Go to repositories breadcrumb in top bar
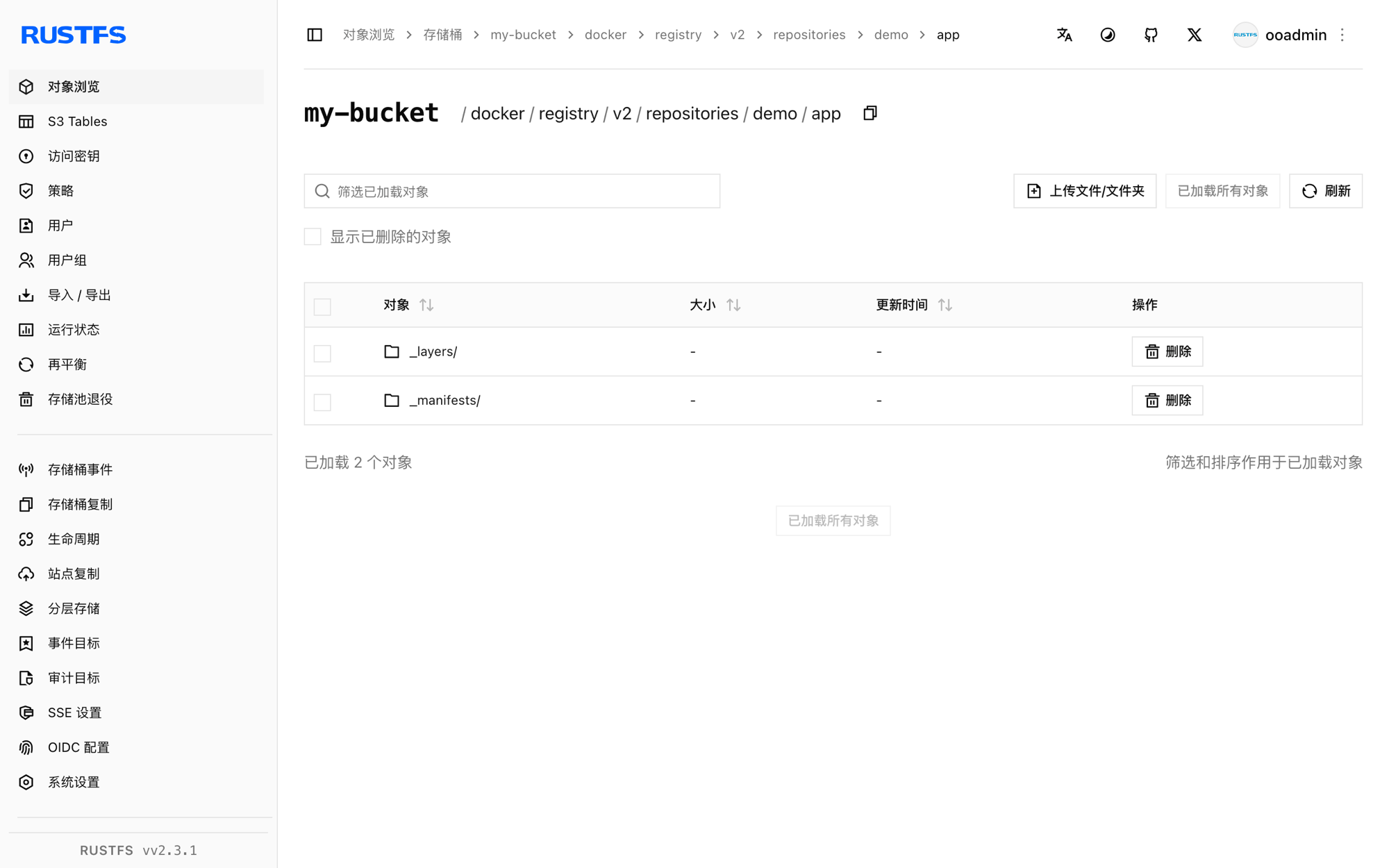1389x868 pixels. point(809,35)
